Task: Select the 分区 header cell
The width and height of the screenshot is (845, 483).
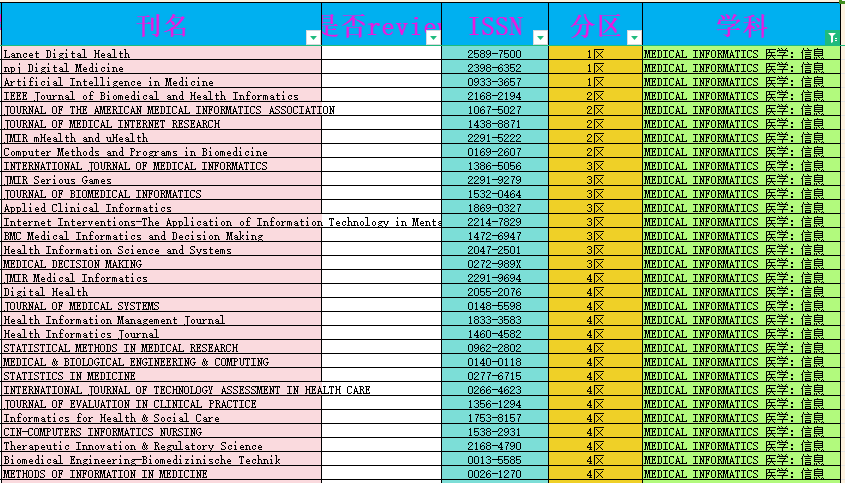Action: [x=595, y=24]
